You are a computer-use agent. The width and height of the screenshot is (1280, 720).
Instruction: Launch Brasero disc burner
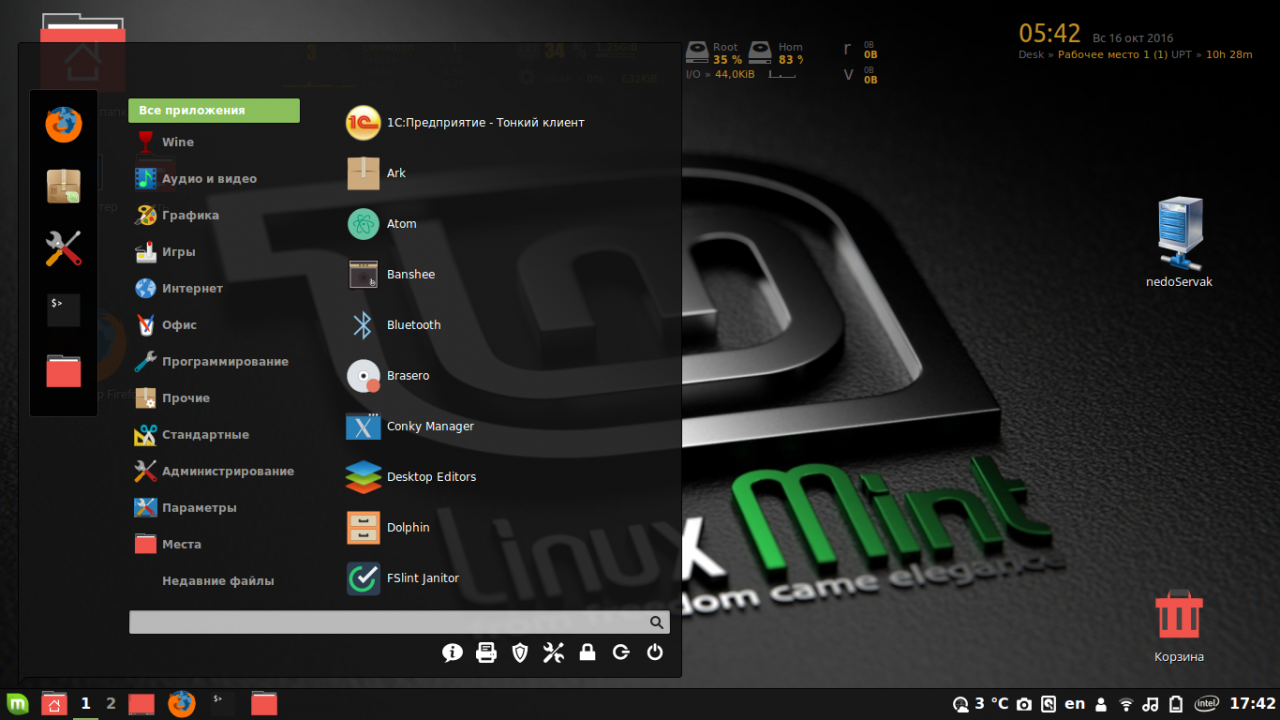pyautogui.click(x=388, y=376)
